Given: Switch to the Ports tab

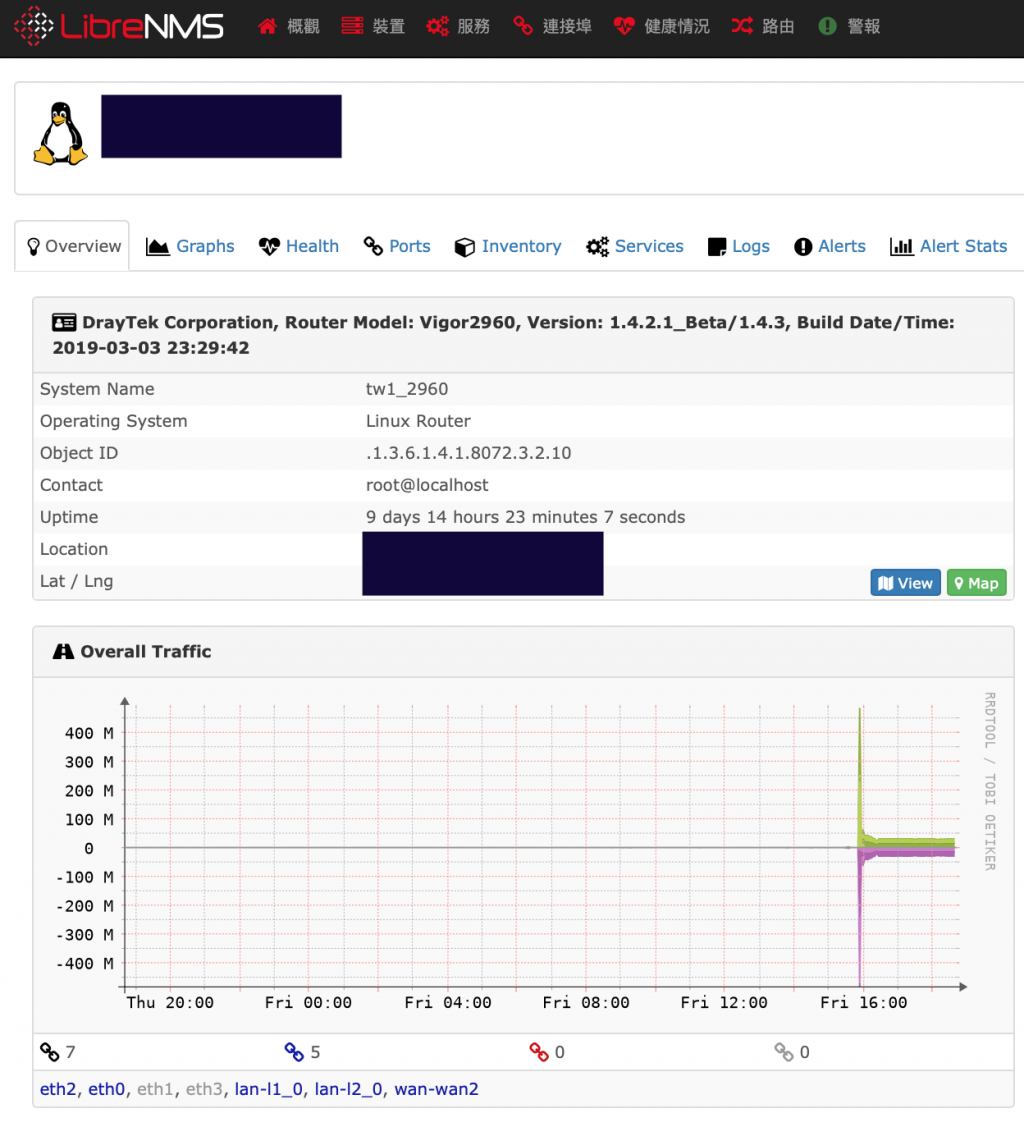Looking at the screenshot, I should click(x=397, y=246).
